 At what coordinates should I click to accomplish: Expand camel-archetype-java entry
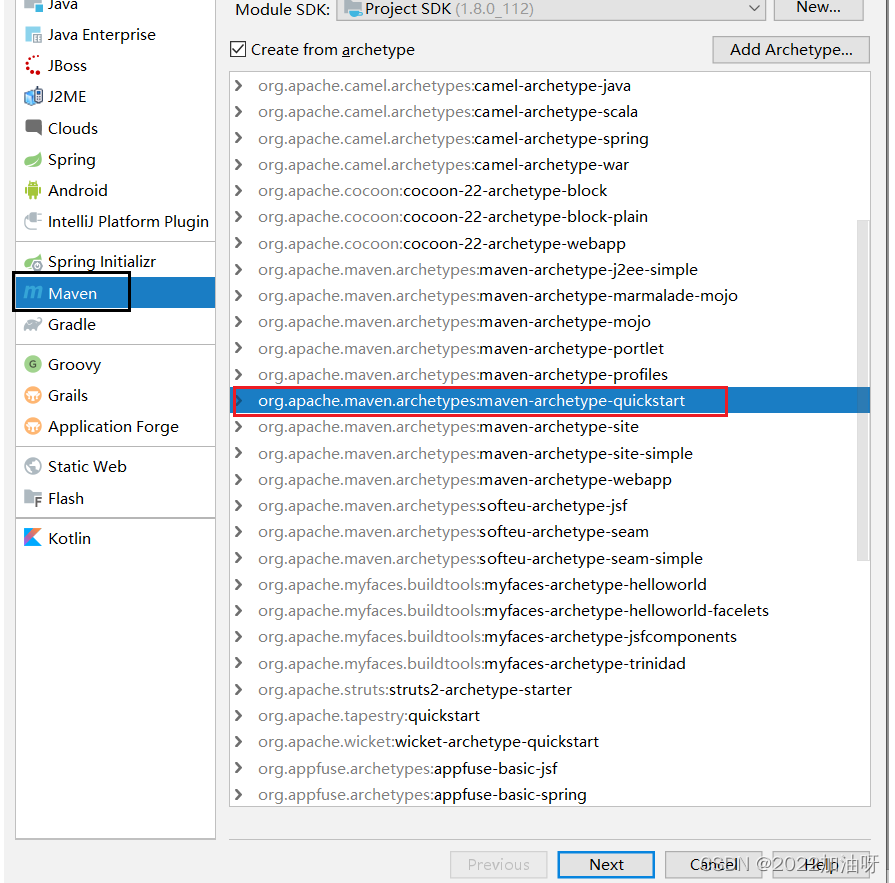tap(239, 86)
